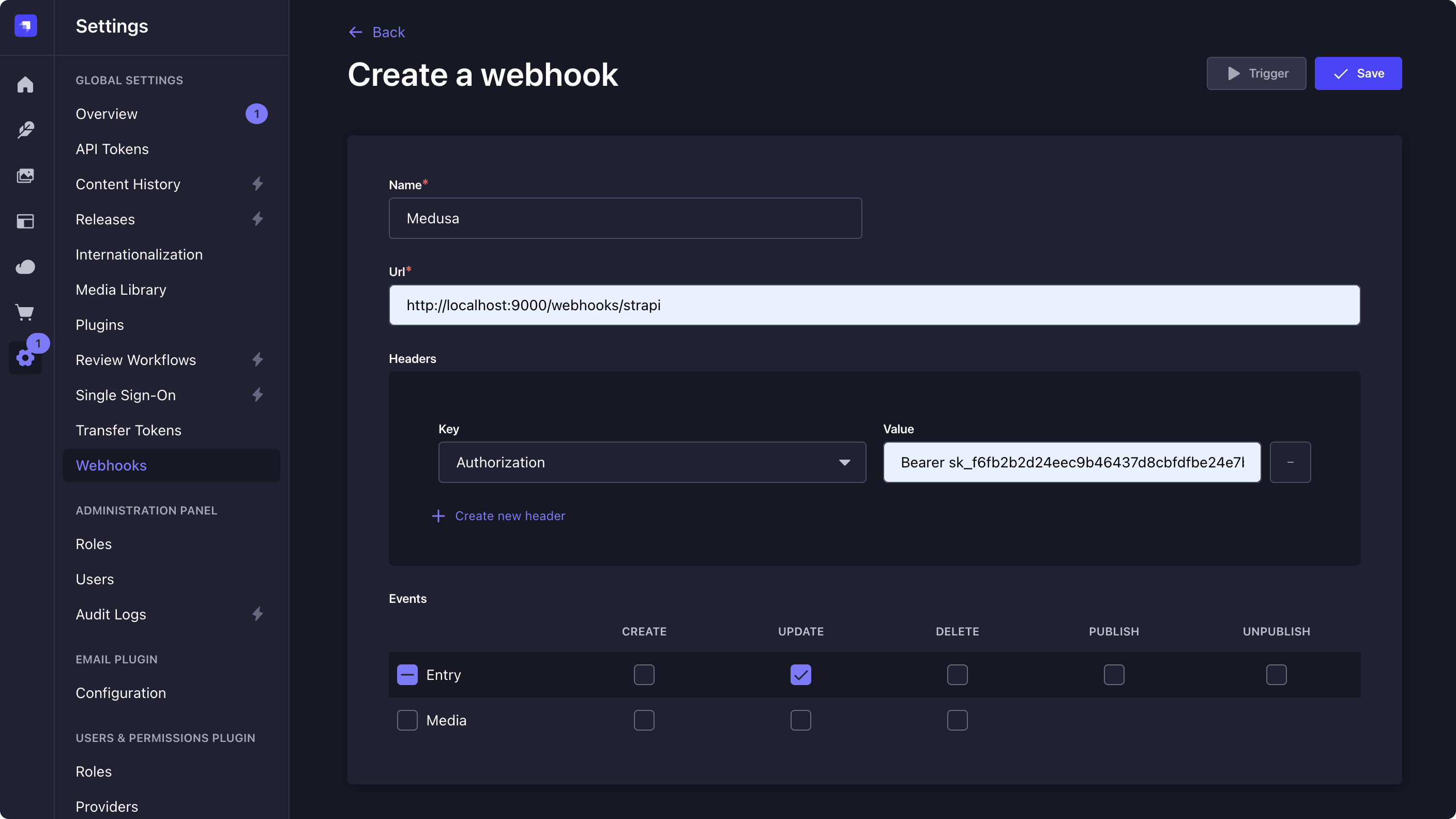Click the lightning icon next to Content History
This screenshot has width=1456, height=819.
click(x=257, y=184)
